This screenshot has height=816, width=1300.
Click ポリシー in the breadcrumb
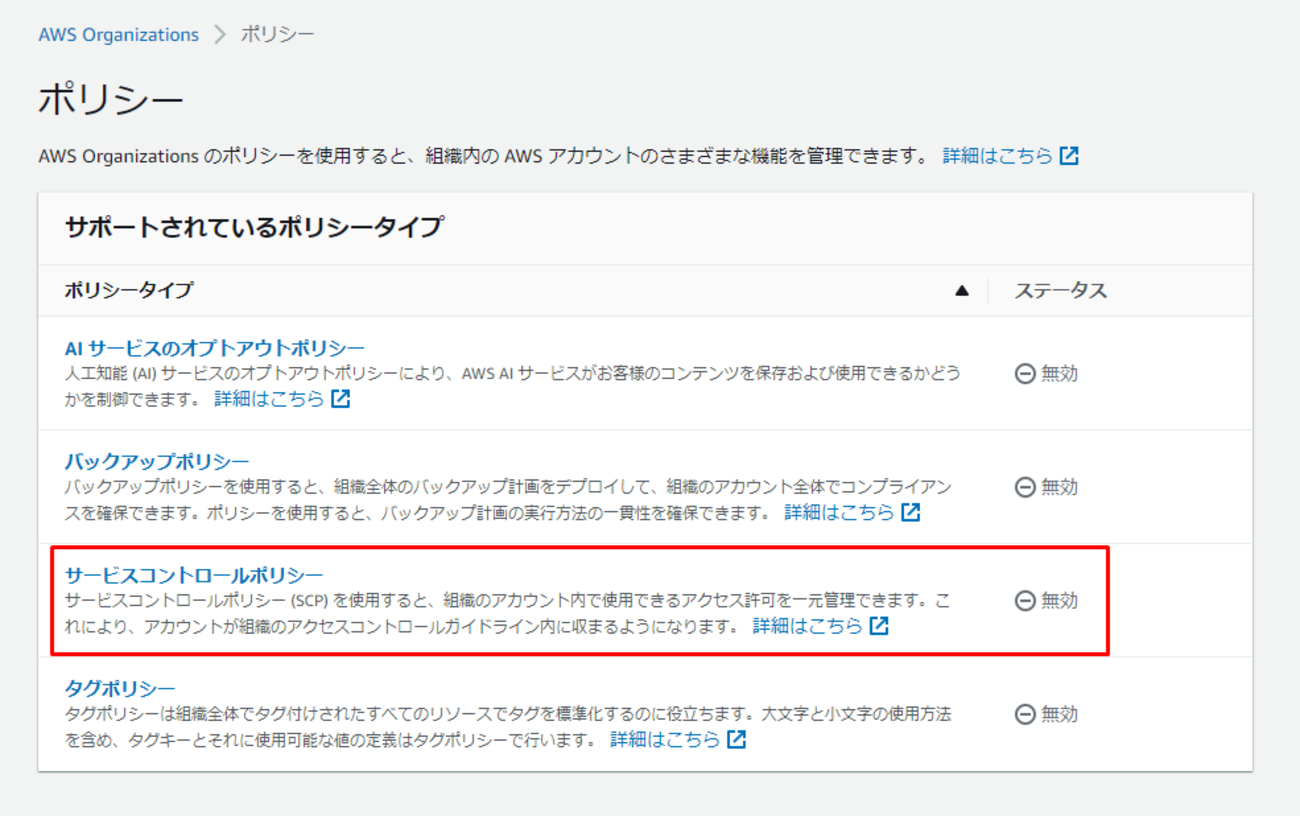[x=278, y=35]
